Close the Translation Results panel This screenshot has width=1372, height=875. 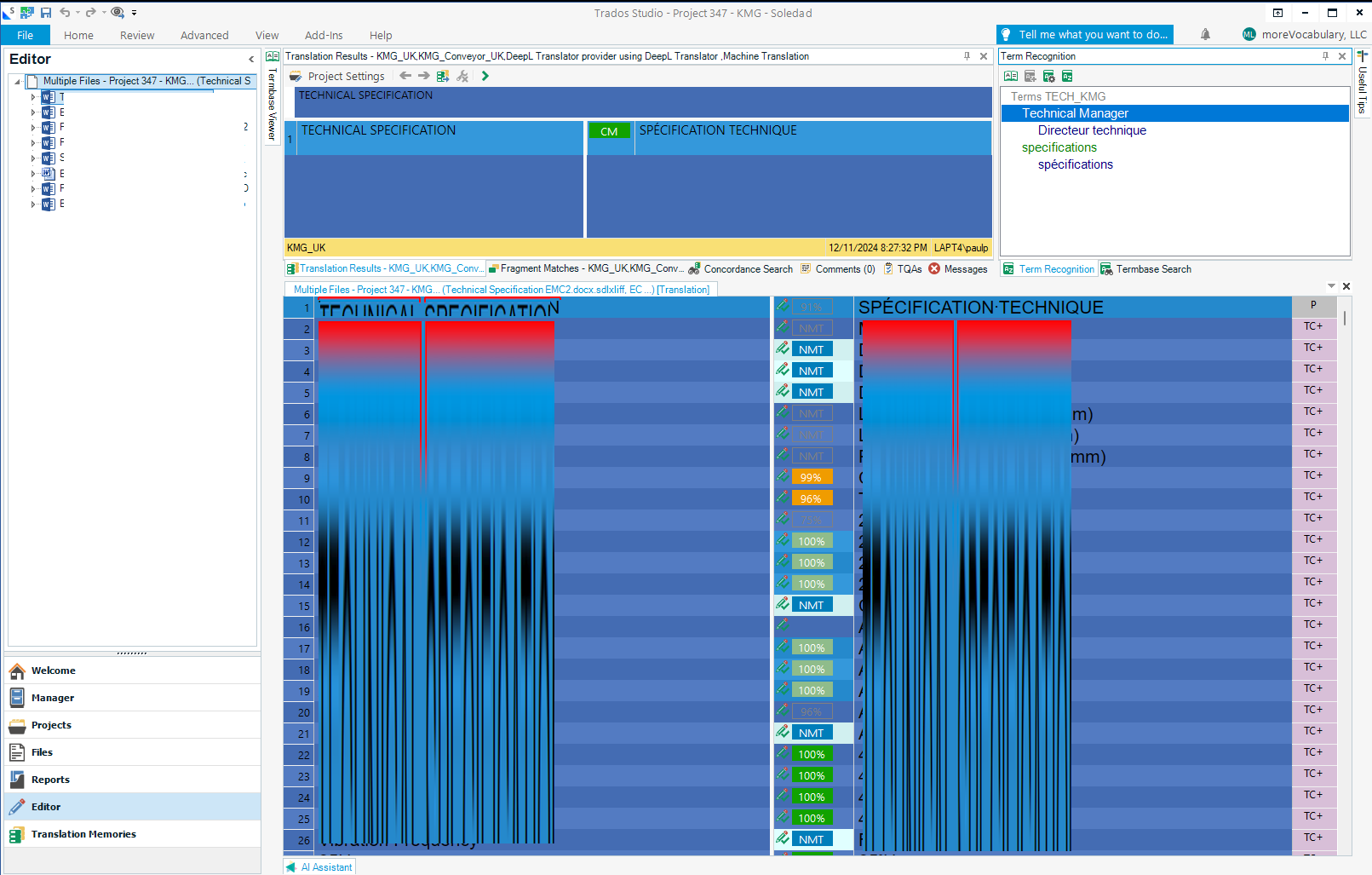coord(984,56)
